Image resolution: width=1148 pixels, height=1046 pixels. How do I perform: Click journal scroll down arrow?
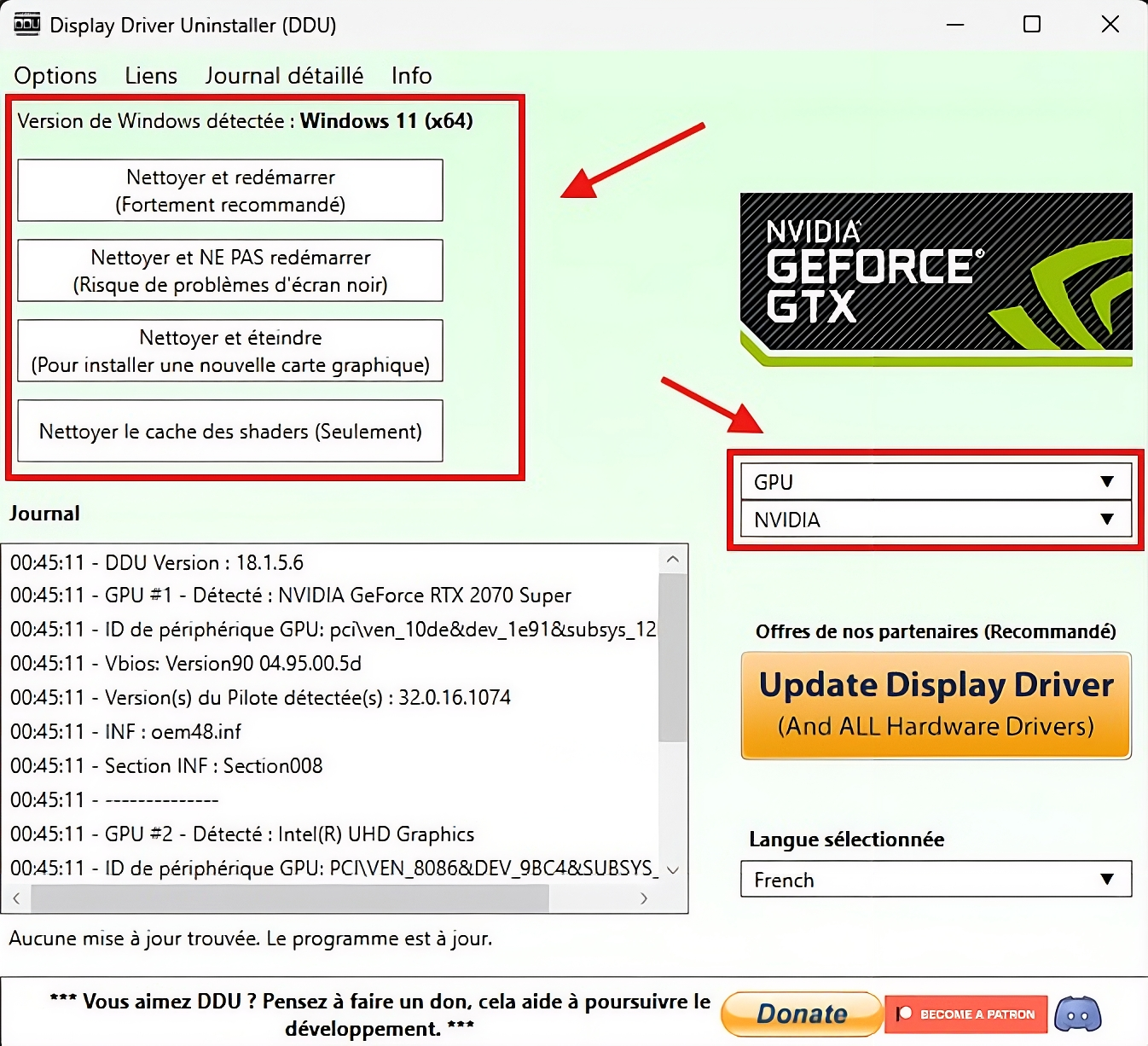673,870
